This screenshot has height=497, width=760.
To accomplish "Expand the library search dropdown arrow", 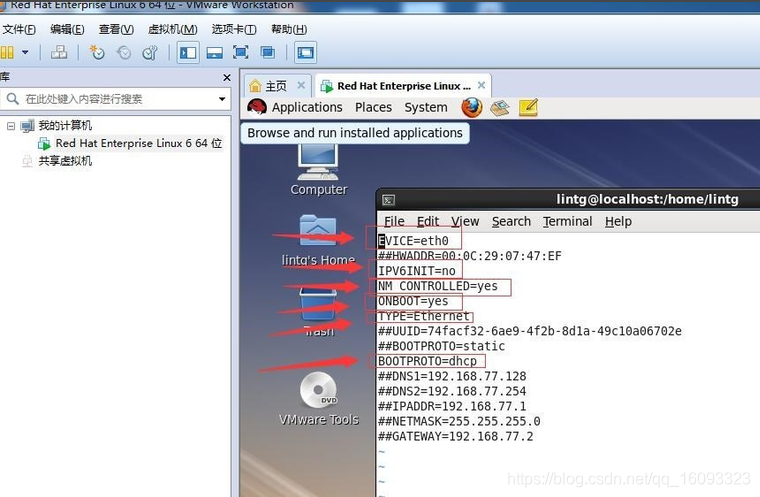I will (x=222, y=99).
